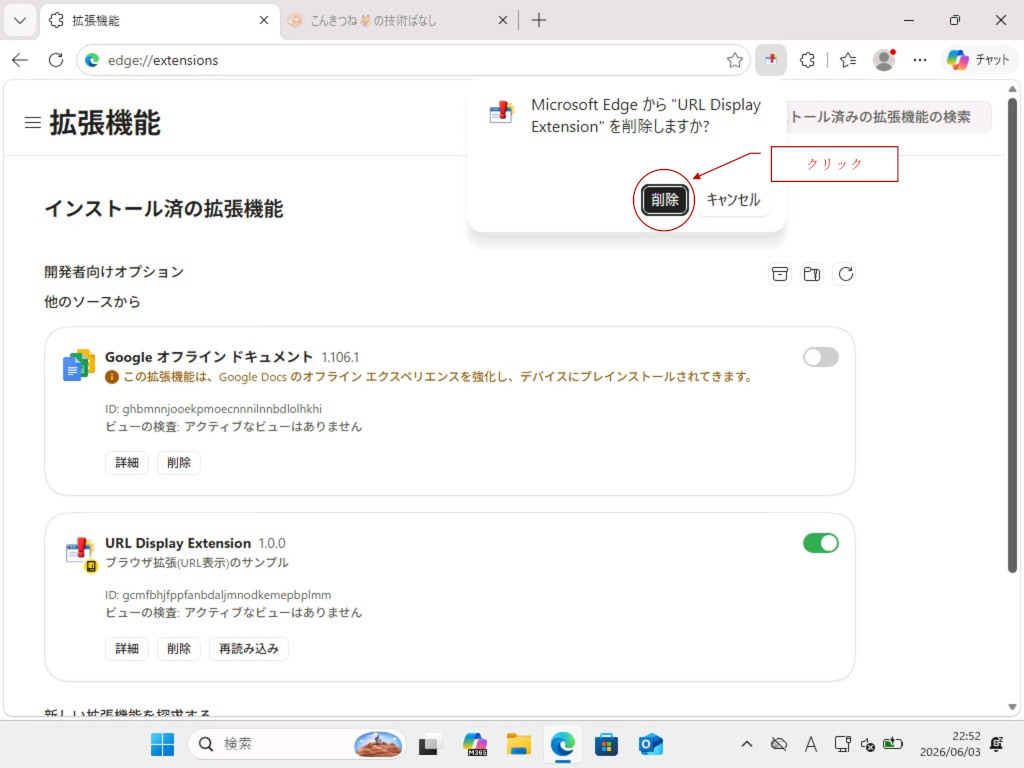
Task: Open notification bell icon in tray
Action: pos(997,744)
